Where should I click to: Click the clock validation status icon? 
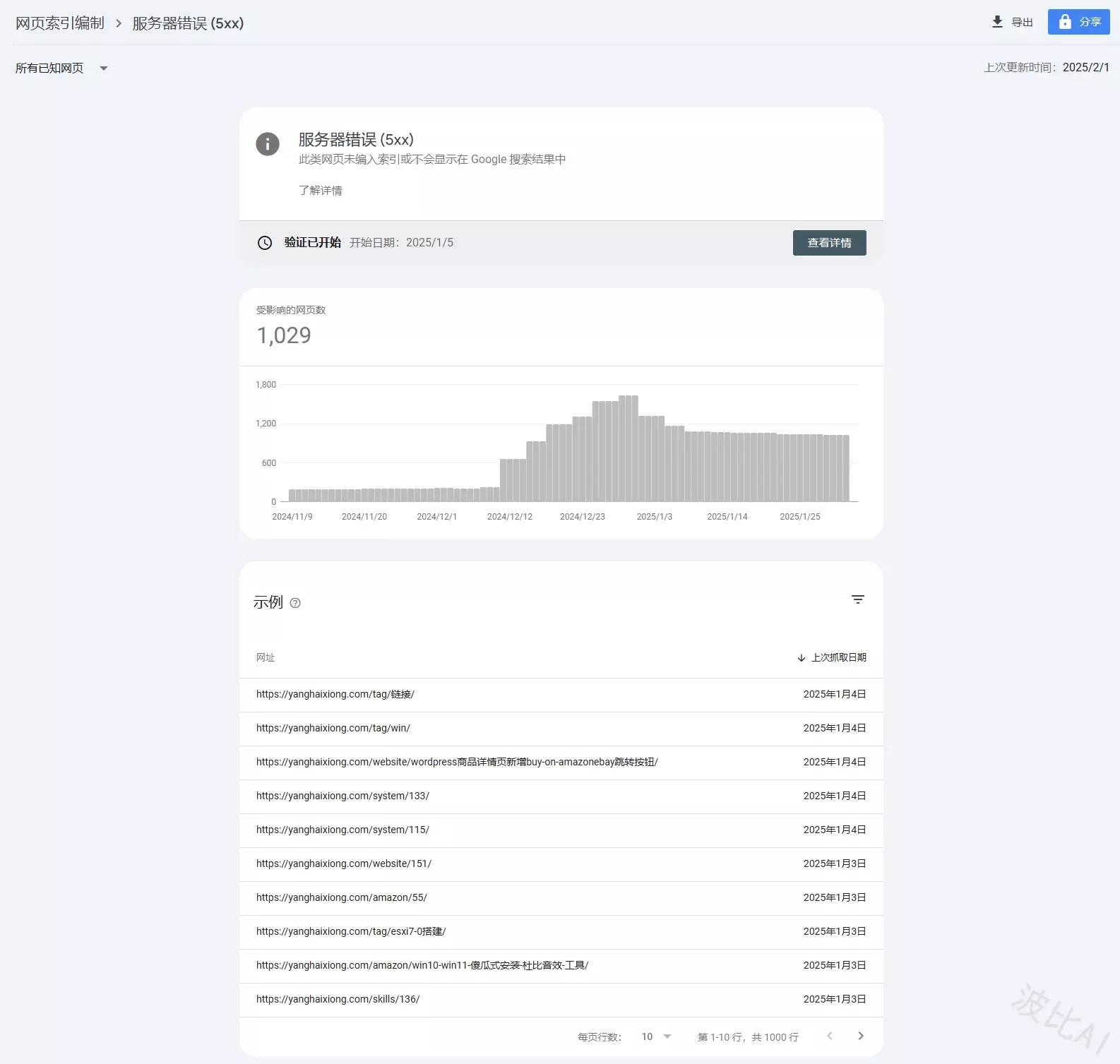click(x=265, y=243)
